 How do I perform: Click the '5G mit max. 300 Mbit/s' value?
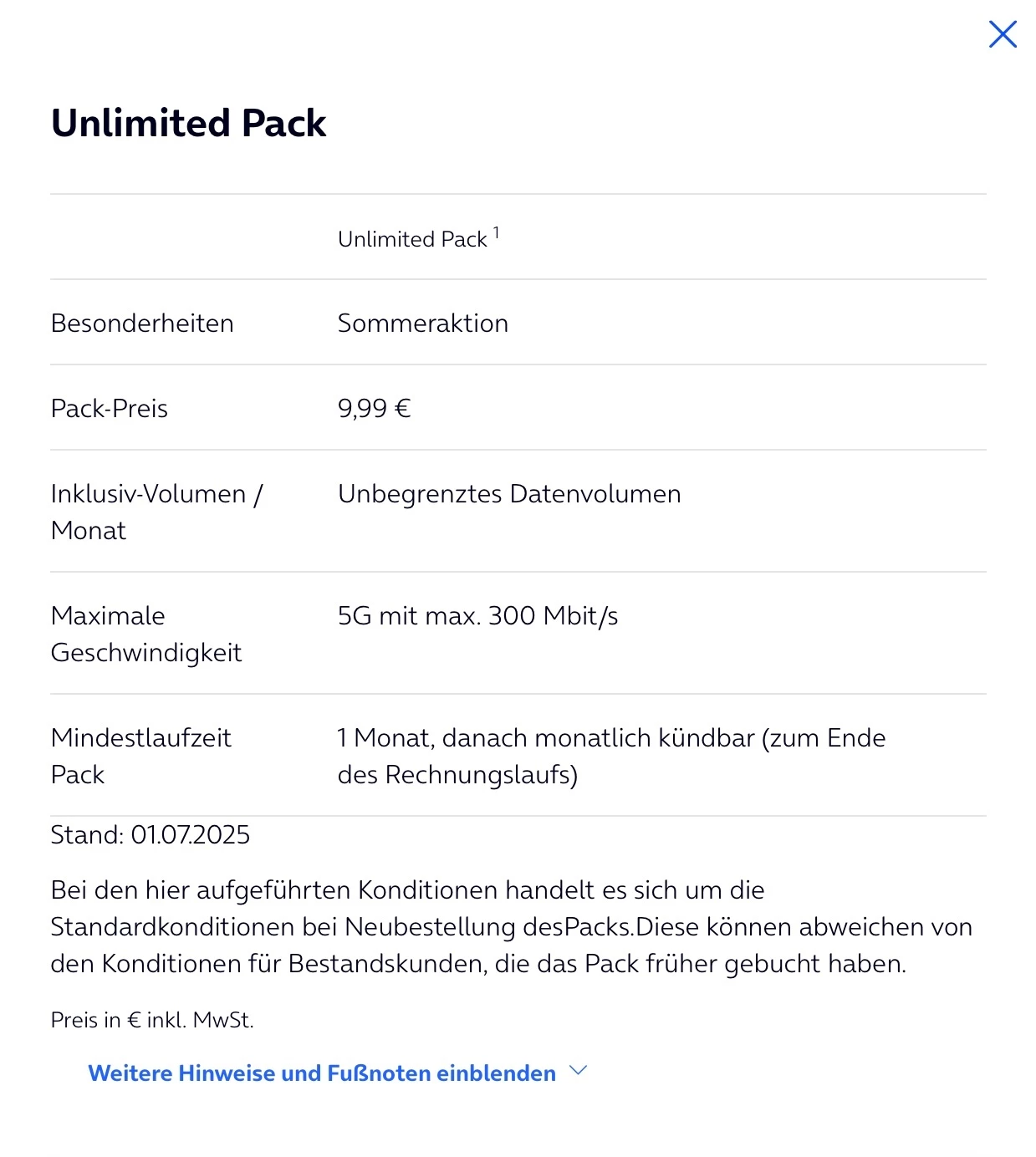coord(477,616)
